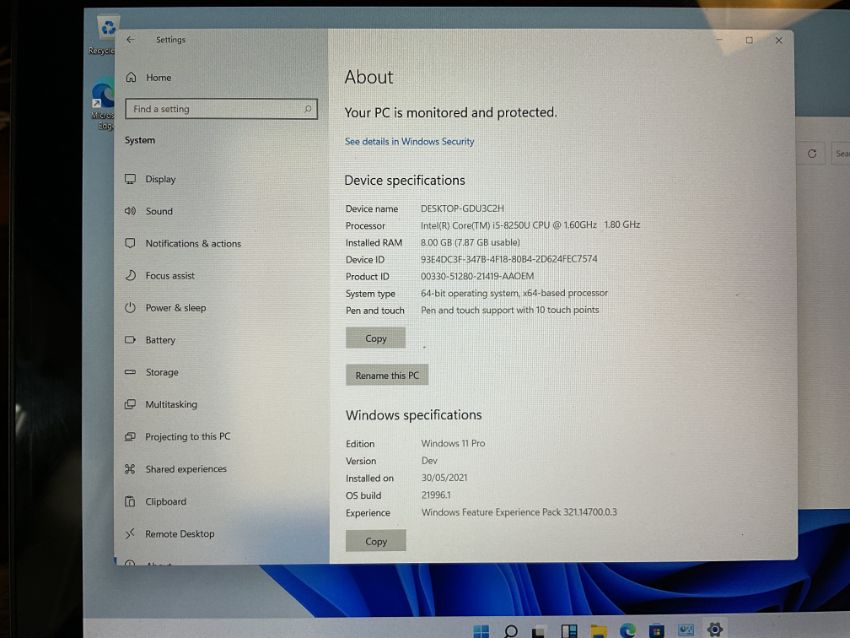Open the Settings gear on the taskbar
The height and width of the screenshot is (638, 850).
tap(715, 629)
